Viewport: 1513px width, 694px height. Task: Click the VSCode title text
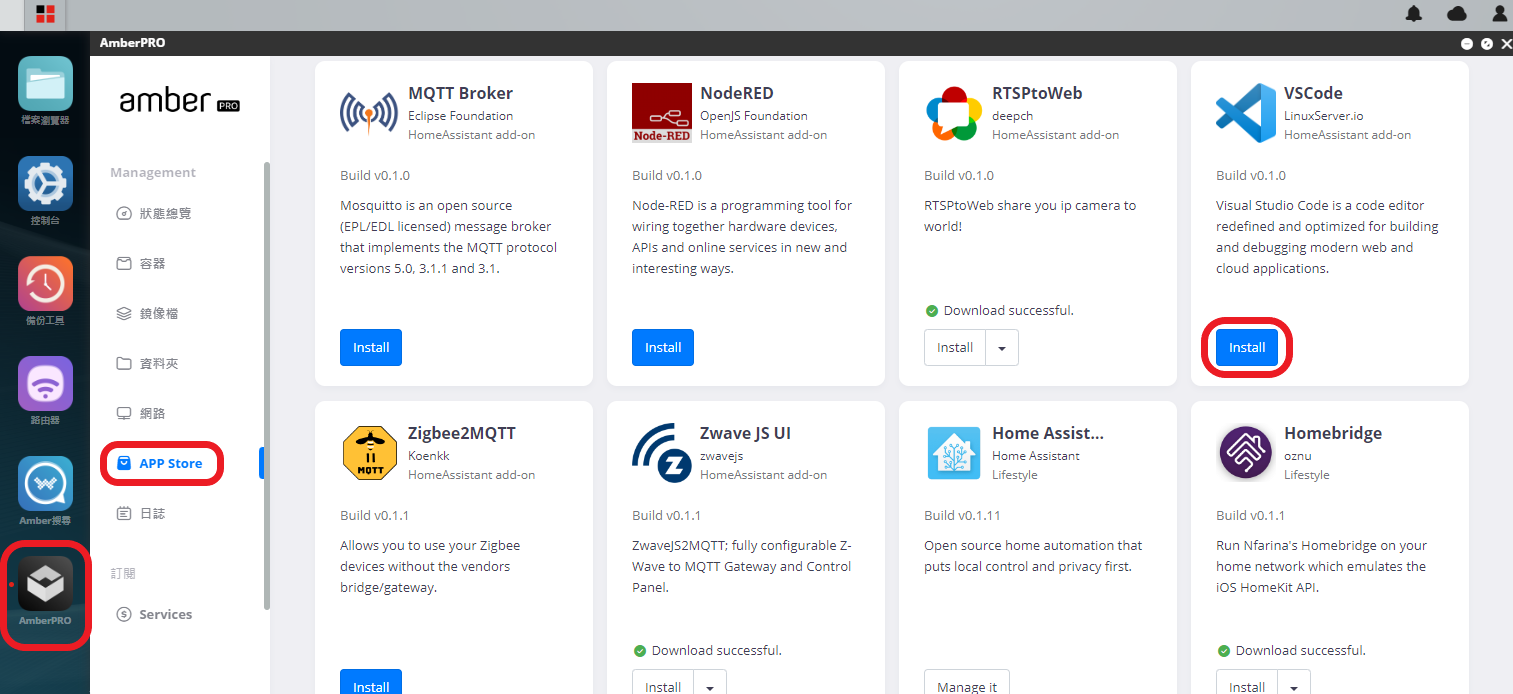point(1313,93)
